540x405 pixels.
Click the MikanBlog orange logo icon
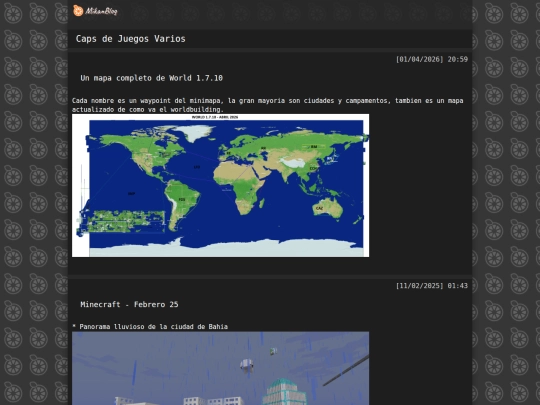click(78, 11)
